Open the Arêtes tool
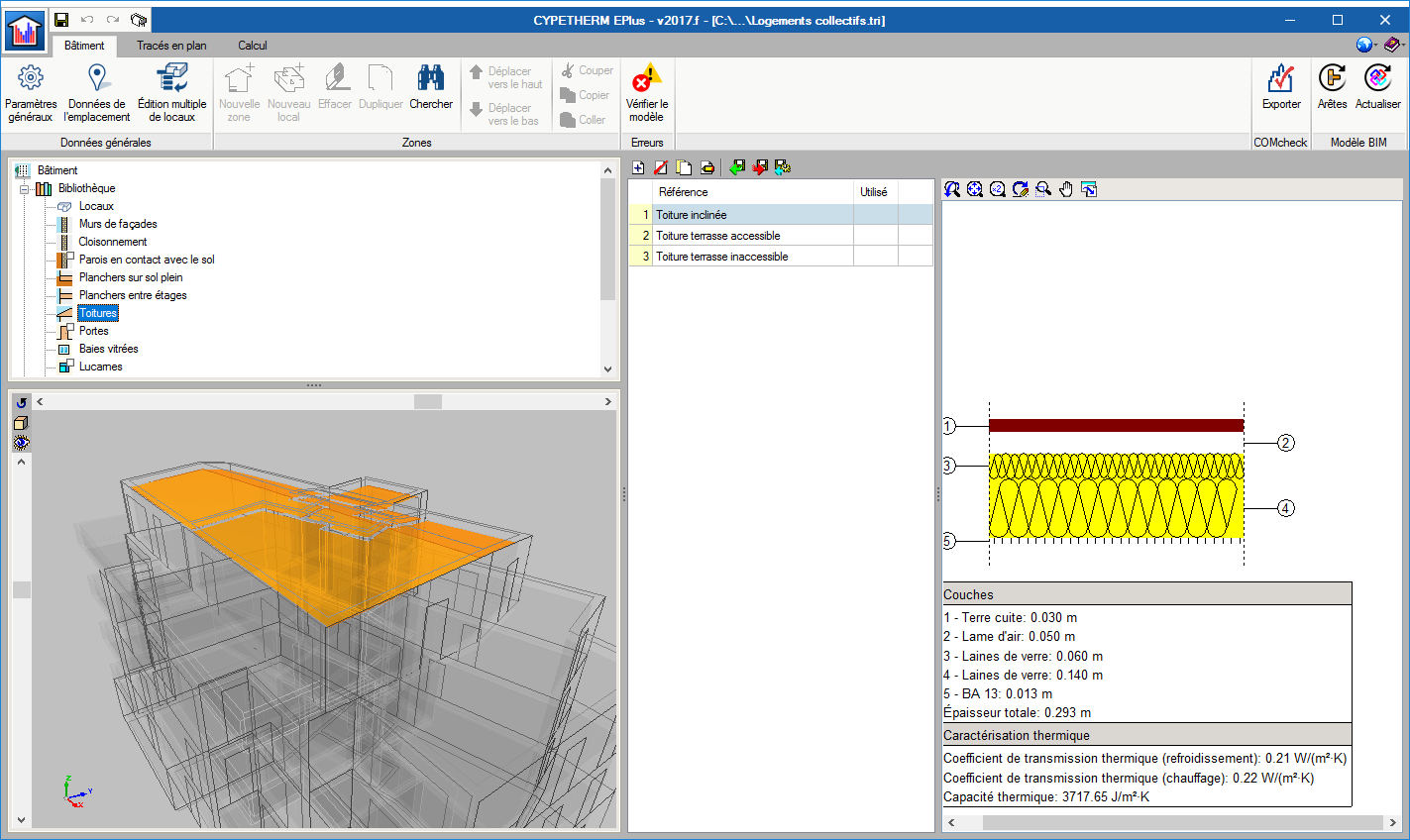The height and width of the screenshot is (840, 1410). [x=1333, y=87]
